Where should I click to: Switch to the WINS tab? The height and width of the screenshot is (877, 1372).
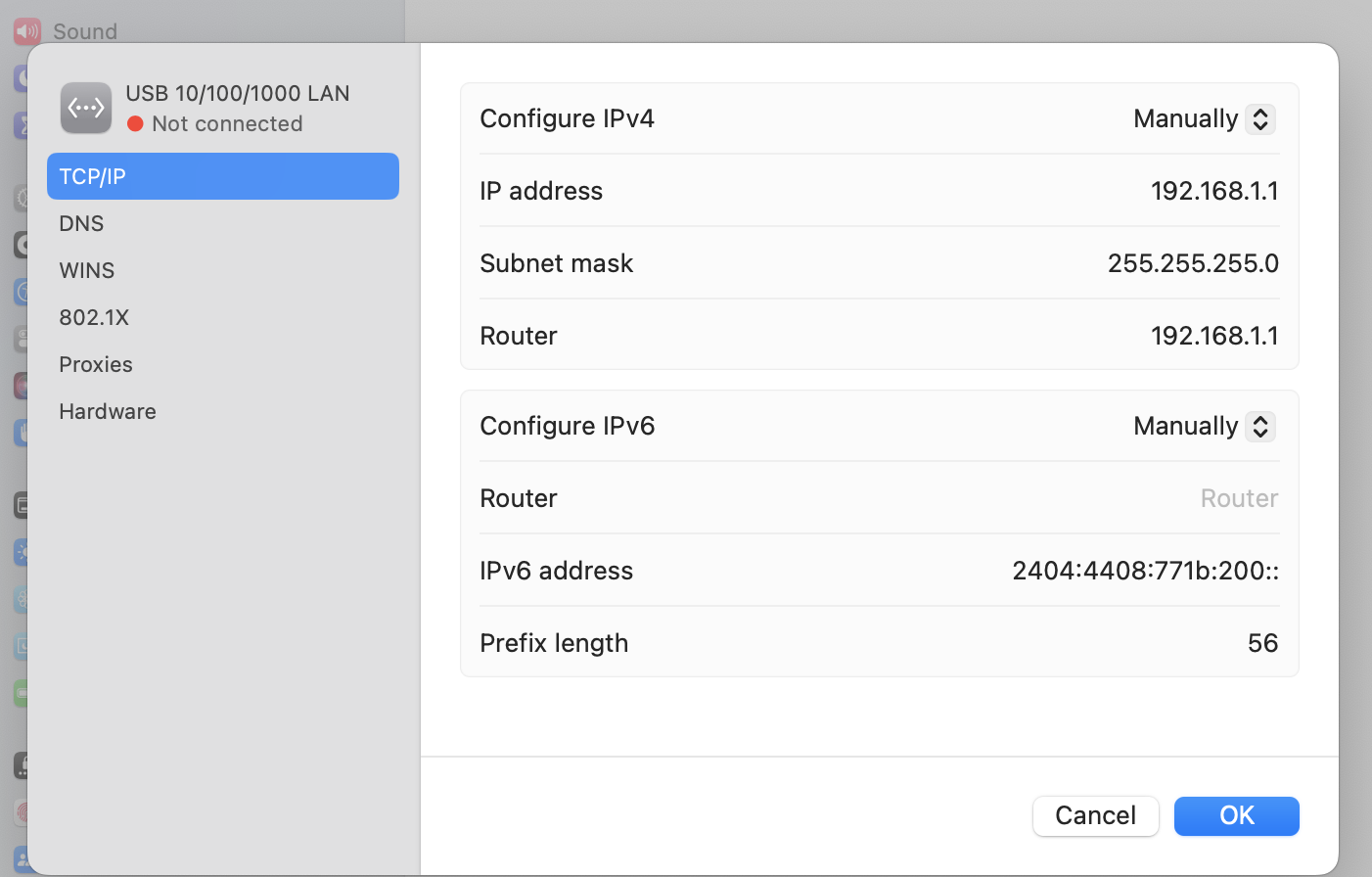(222, 270)
